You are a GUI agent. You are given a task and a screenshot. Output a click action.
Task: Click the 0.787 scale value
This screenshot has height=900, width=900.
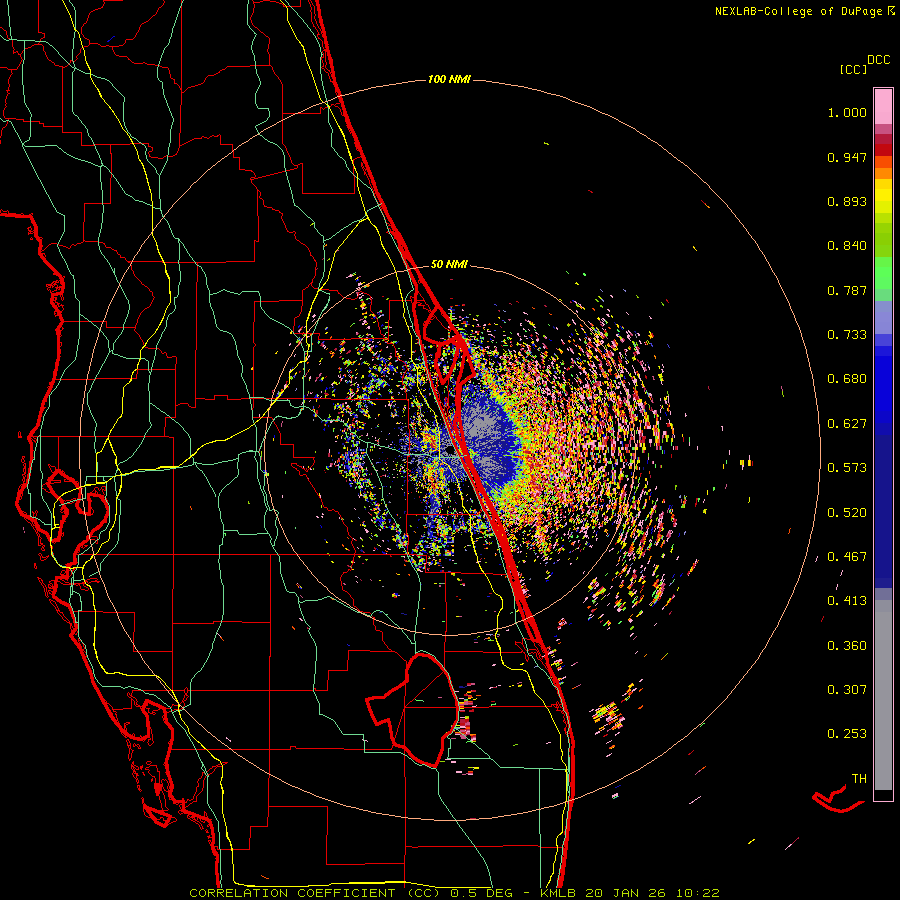pyautogui.click(x=847, y=290)
